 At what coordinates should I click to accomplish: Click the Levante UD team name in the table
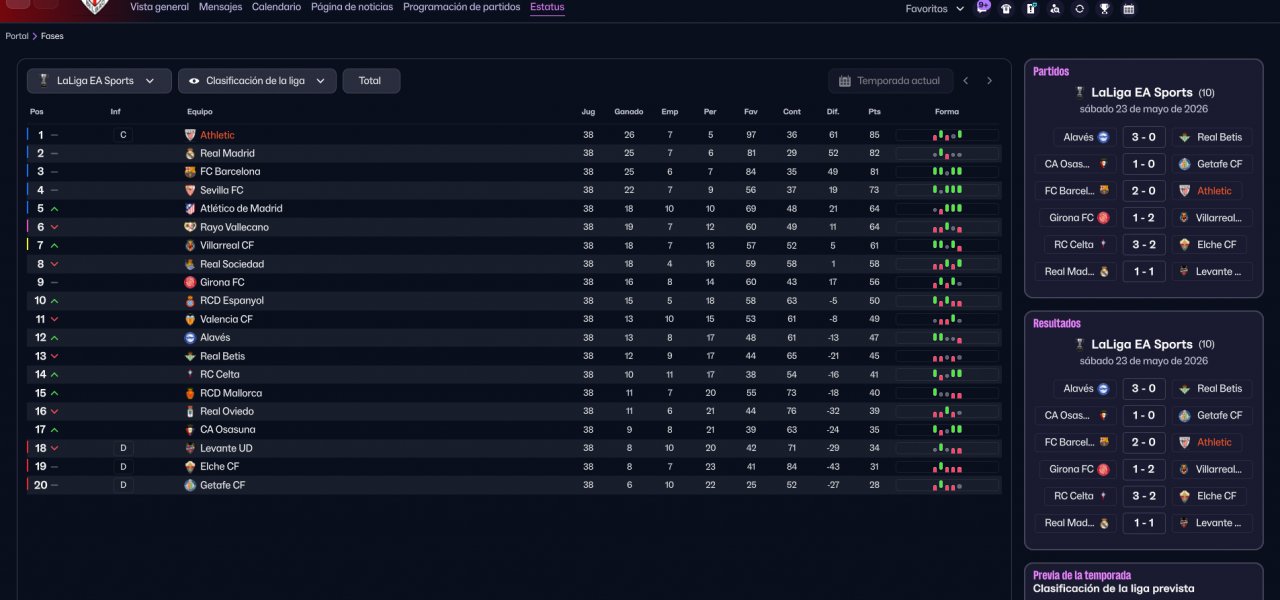[x=226, y=448]
